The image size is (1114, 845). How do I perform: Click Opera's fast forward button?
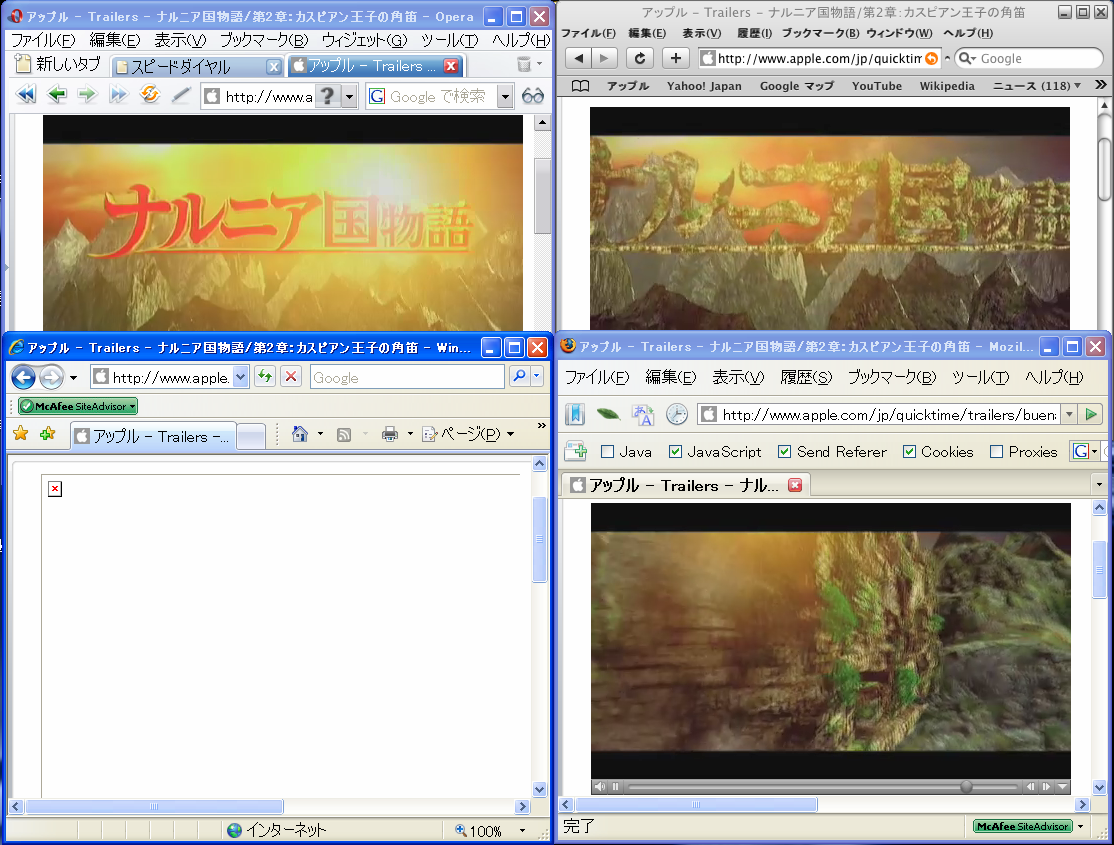pyautogui.click(x=119, y=95)
